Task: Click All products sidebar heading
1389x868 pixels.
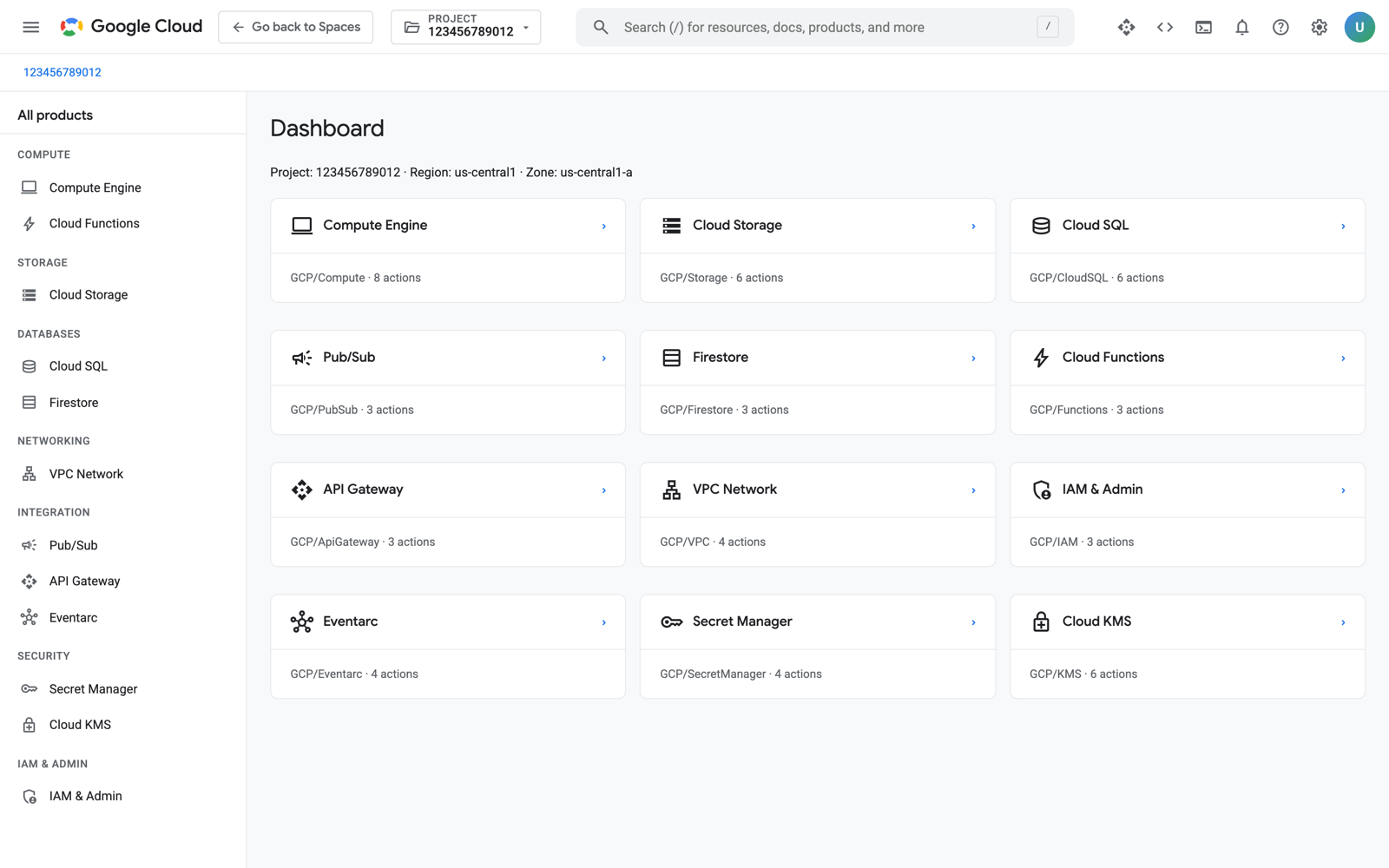Action: click(x=56, y=115)
